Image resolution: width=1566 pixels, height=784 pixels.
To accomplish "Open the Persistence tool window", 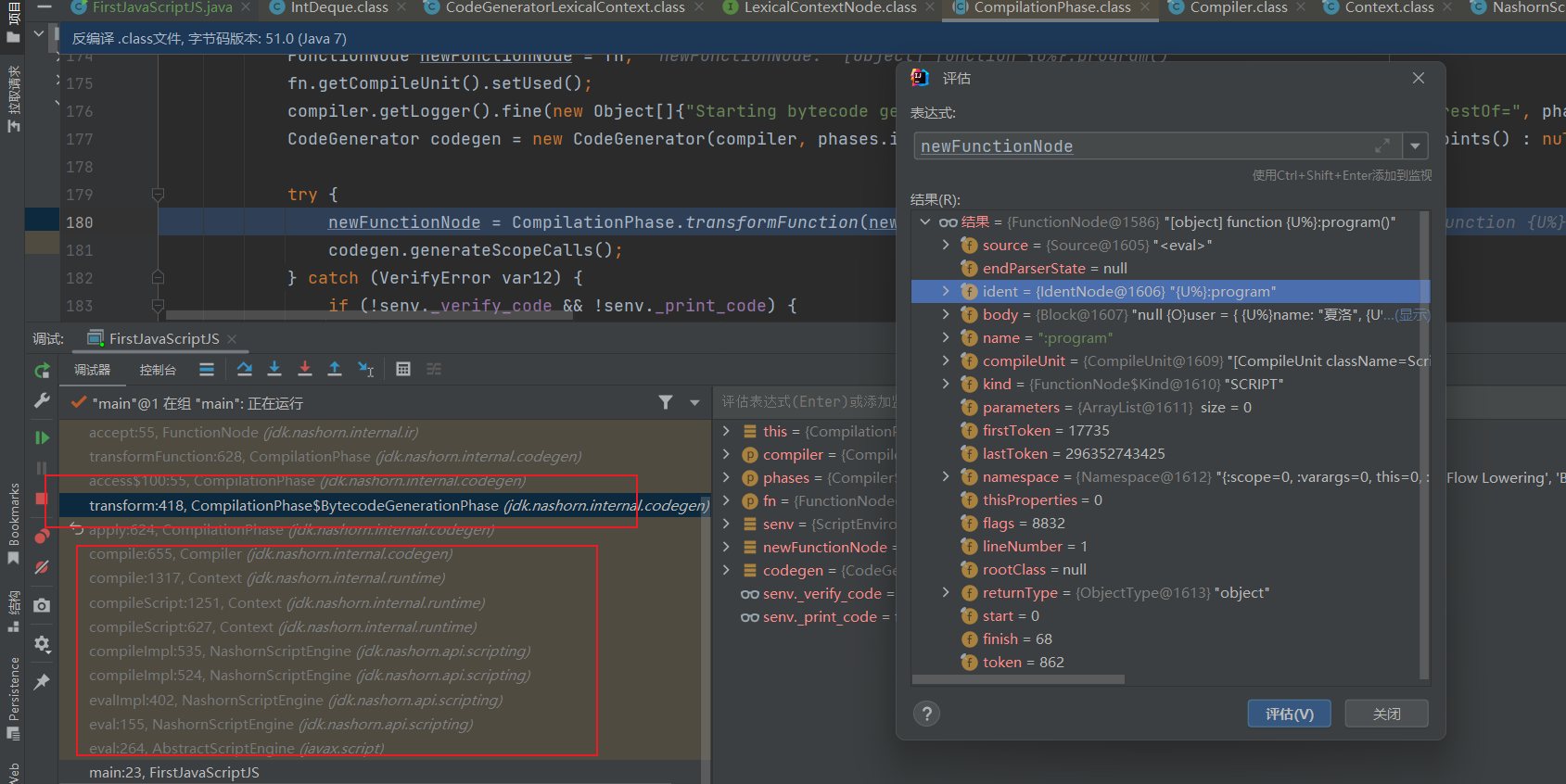I will click(13, 698).
